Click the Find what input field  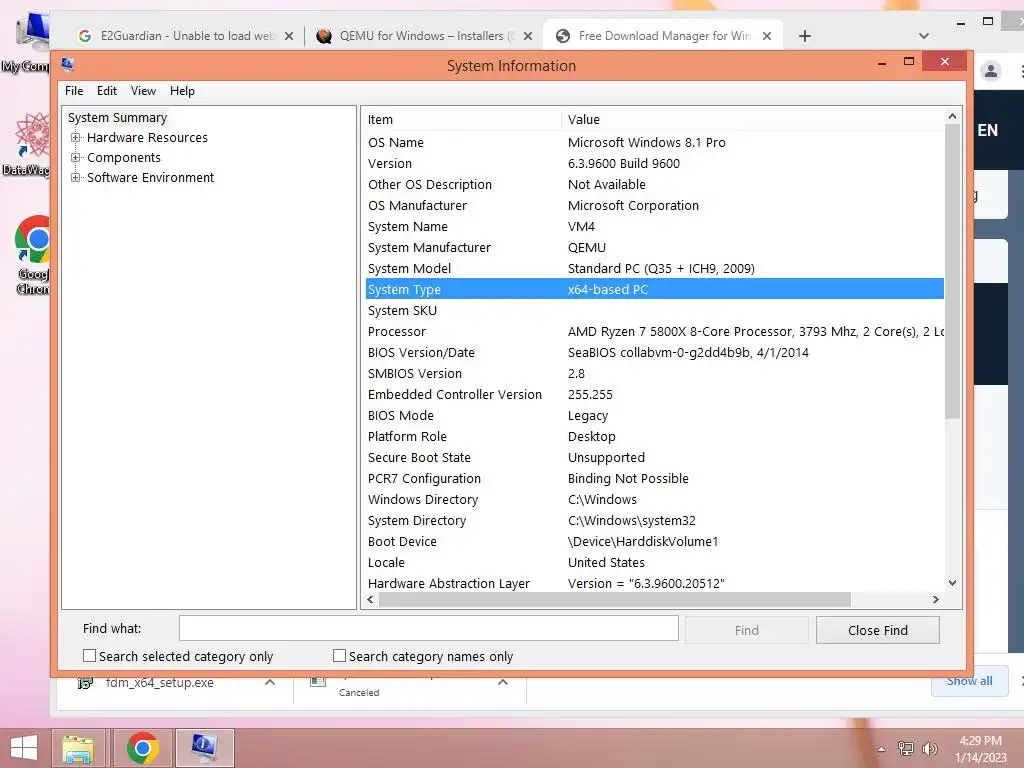(x=428, y=628)
